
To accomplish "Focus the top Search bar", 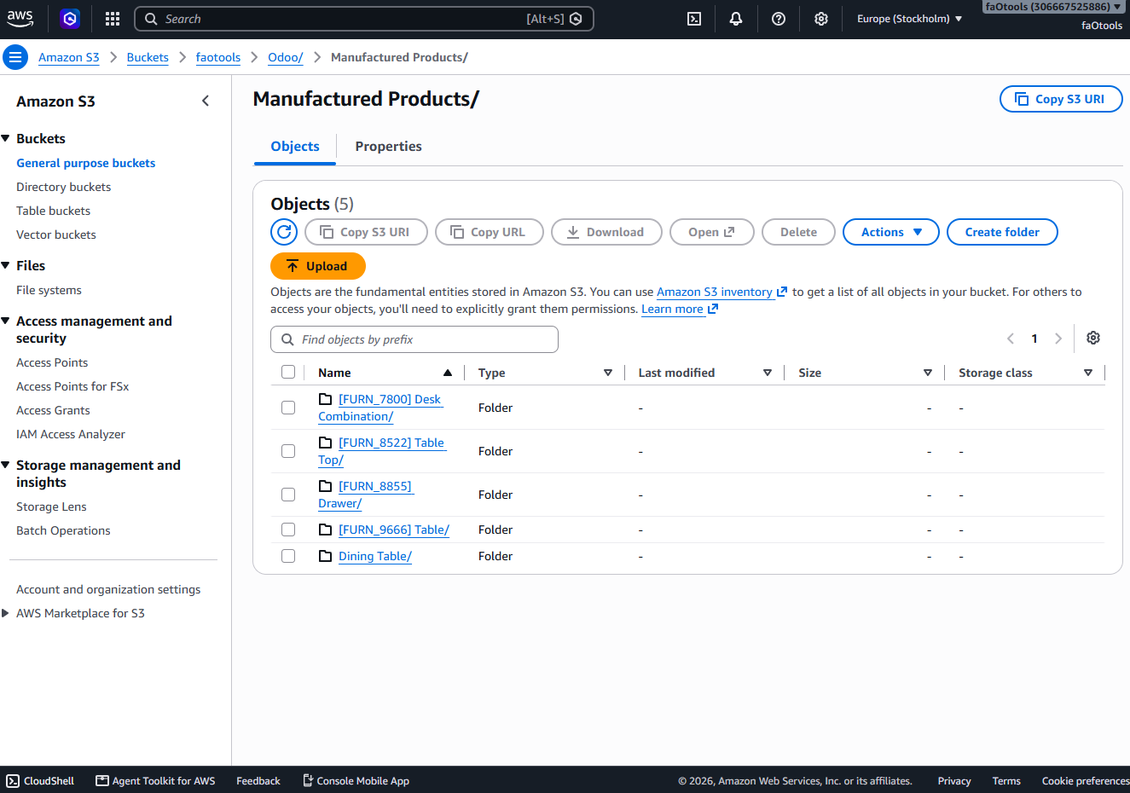I will [364, 19].
